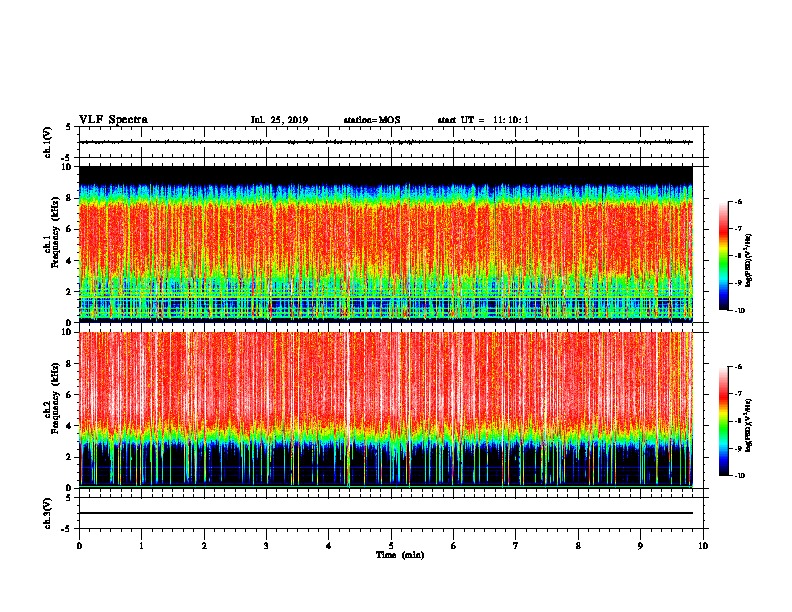The image size is (792, 612).
Task: Click time axis tick label "9"
Action: coord(640,546)
